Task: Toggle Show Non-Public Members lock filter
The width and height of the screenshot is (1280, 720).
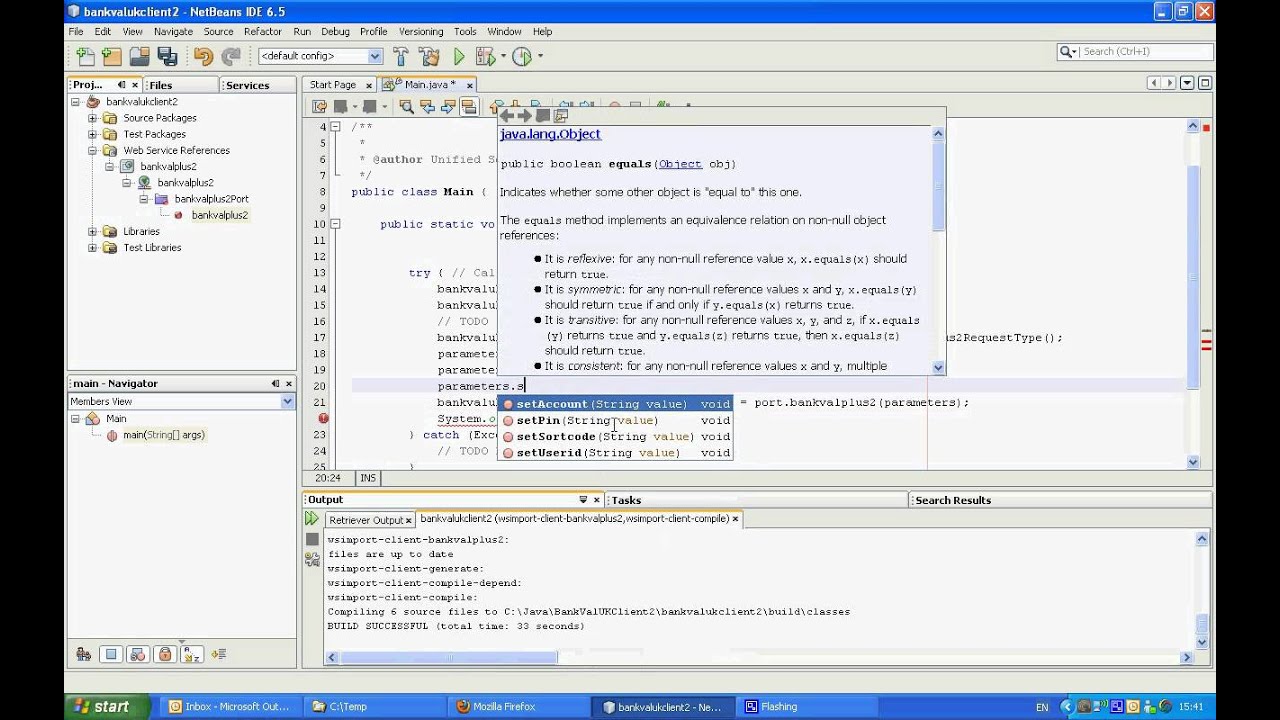Action: [x=165, y=654]
